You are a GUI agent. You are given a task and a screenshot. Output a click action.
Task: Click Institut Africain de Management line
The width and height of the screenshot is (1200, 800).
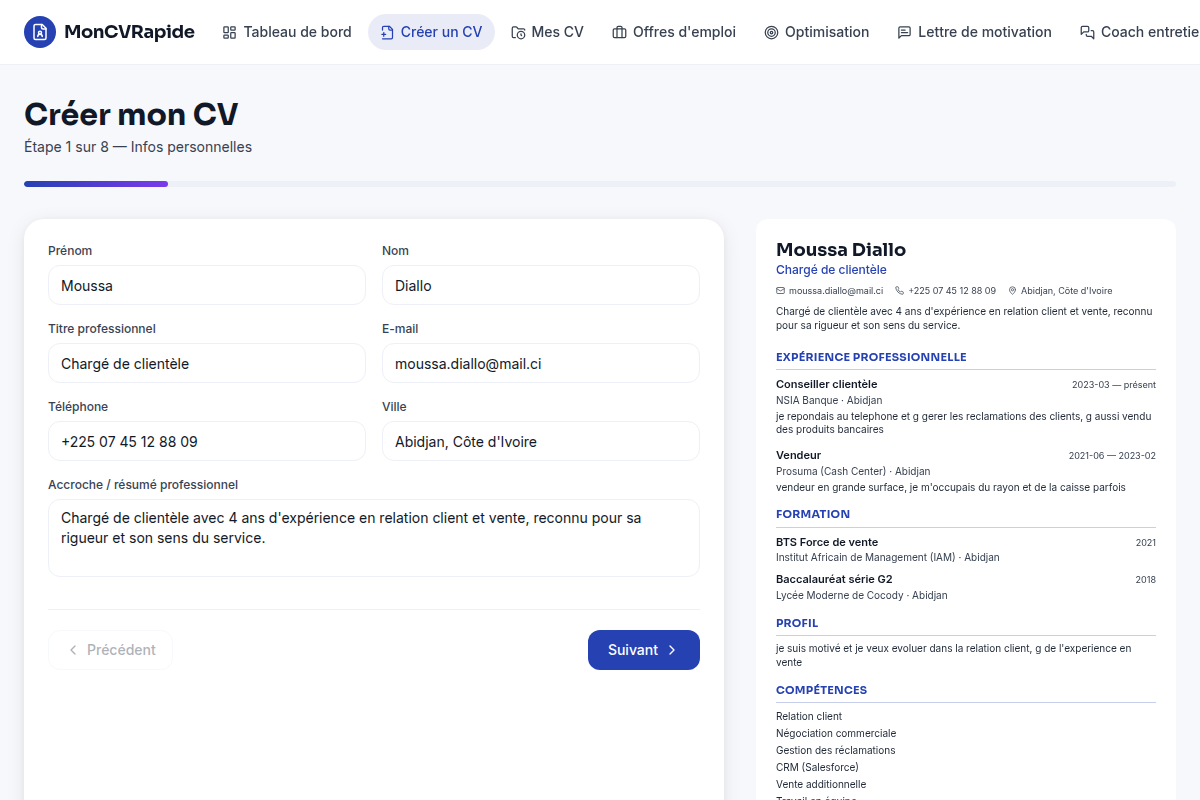click(x=888, y=558)
